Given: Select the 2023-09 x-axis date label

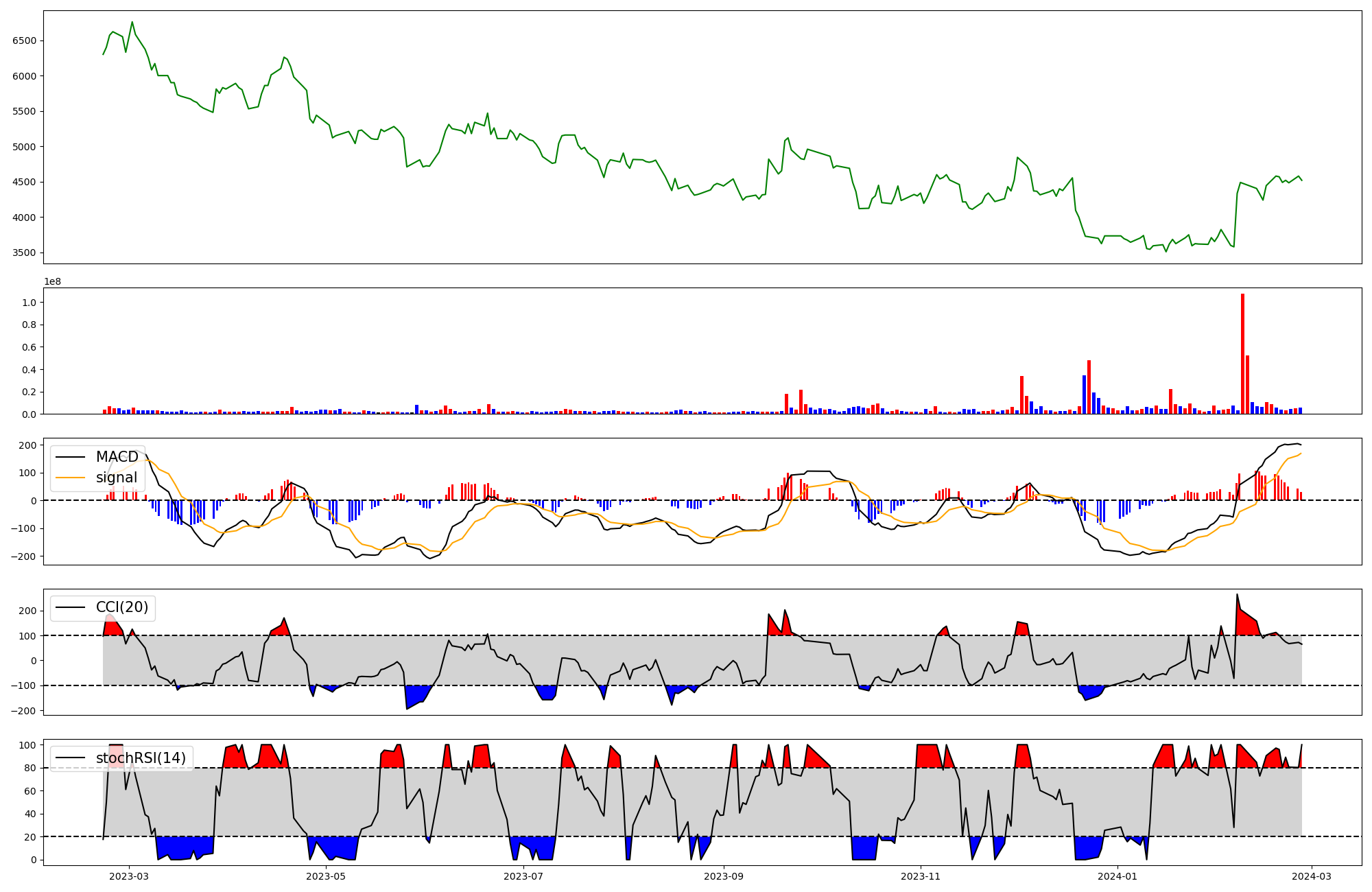Looking at the screenshot, I should click(724, 876).
